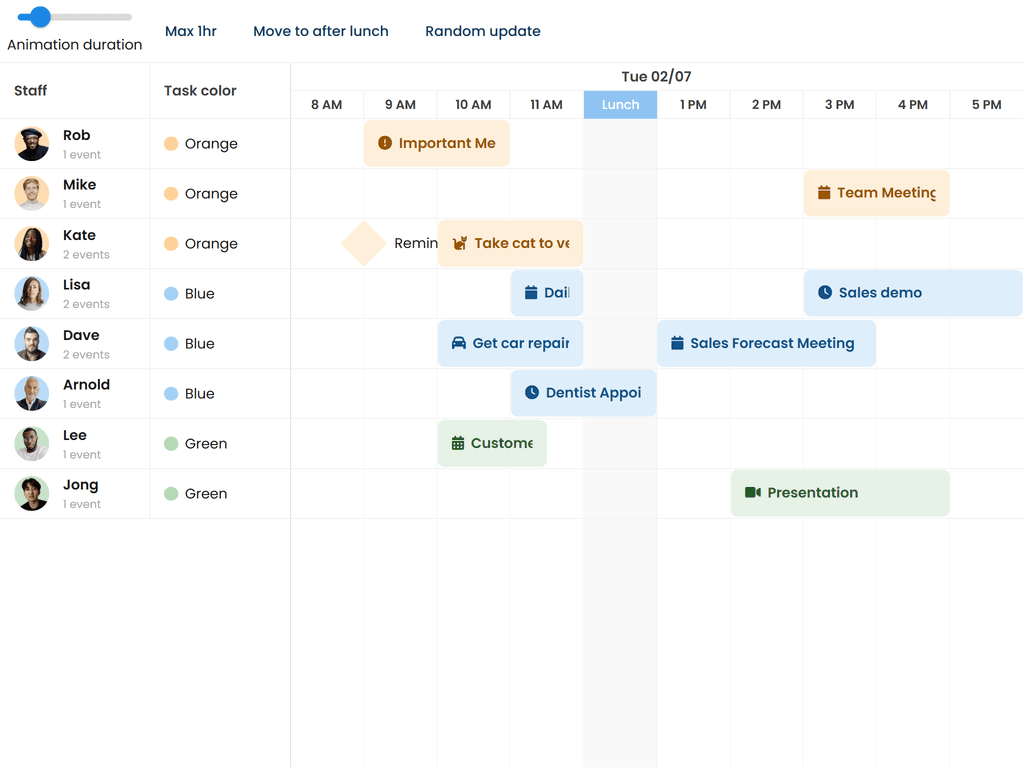The height and width of the screenshot is (768, 1024).
Task: Click Move to after lunch button
Action: click(321, 31)
